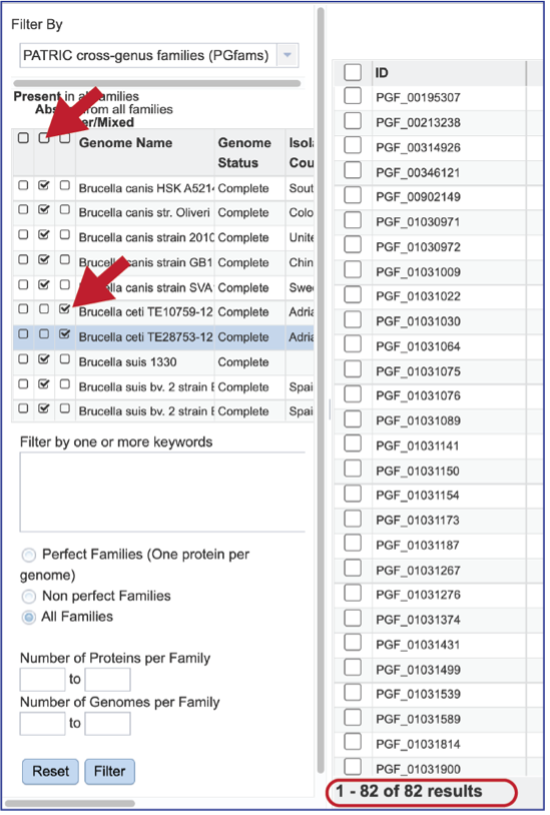The width and height of the screenshot is (550, 815).
Task: Click the Reset button
Action: [50, 771]
